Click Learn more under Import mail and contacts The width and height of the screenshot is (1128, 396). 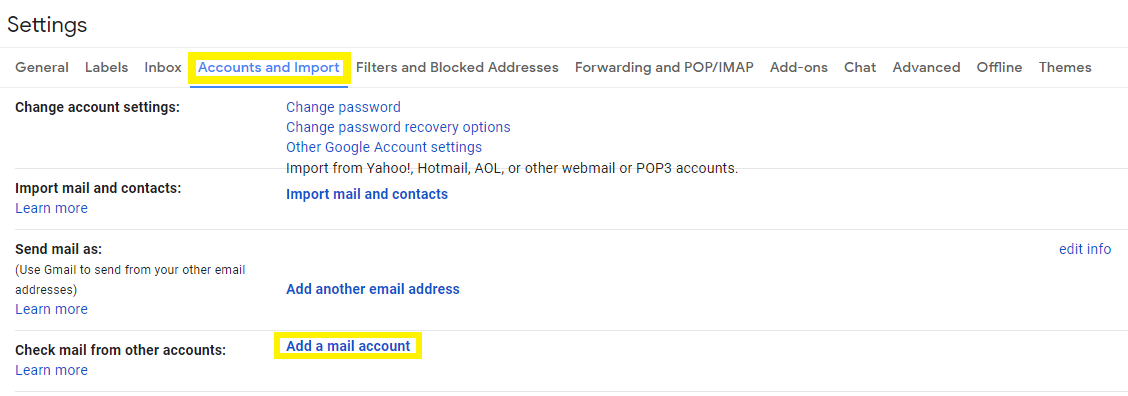click(51, 208)
